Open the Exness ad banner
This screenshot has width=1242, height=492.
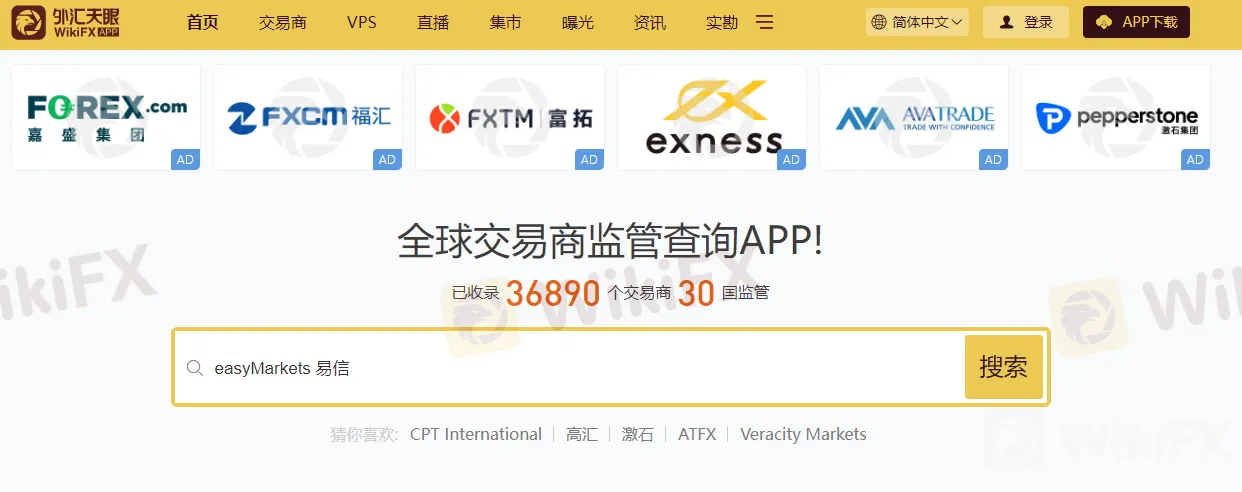coord(712,117)
